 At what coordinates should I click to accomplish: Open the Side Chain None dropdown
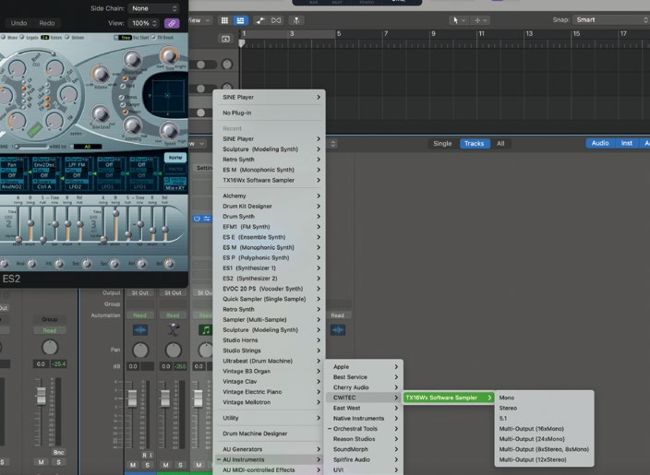coord(154,8)
